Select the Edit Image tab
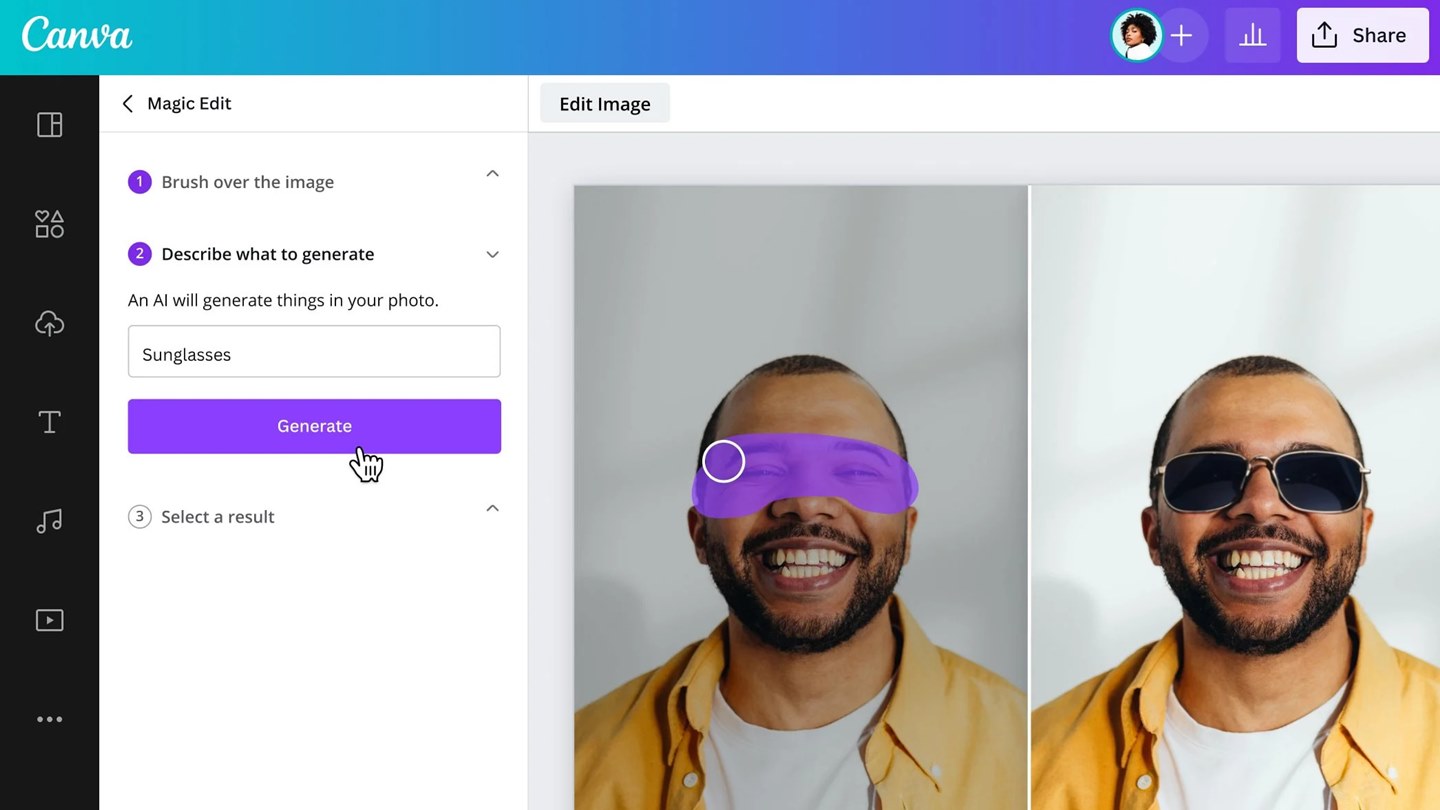Viewport: 1440px width, 810px height. [x=604, y=103]
